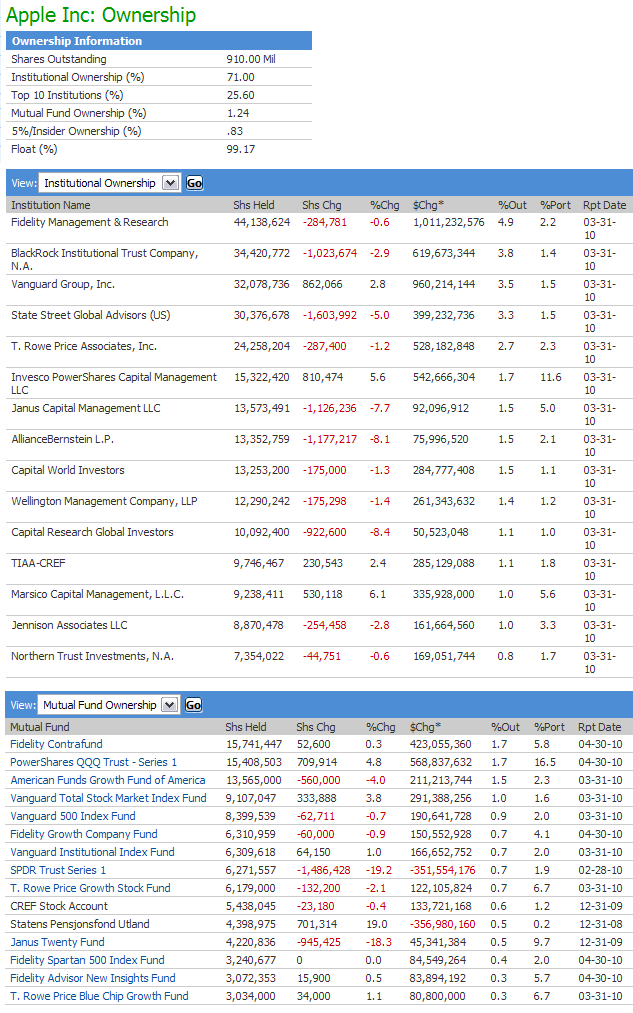Select T. Rowe Price Associates, Inc. name
Viewport: 633px width, 1013px height.
84,346
